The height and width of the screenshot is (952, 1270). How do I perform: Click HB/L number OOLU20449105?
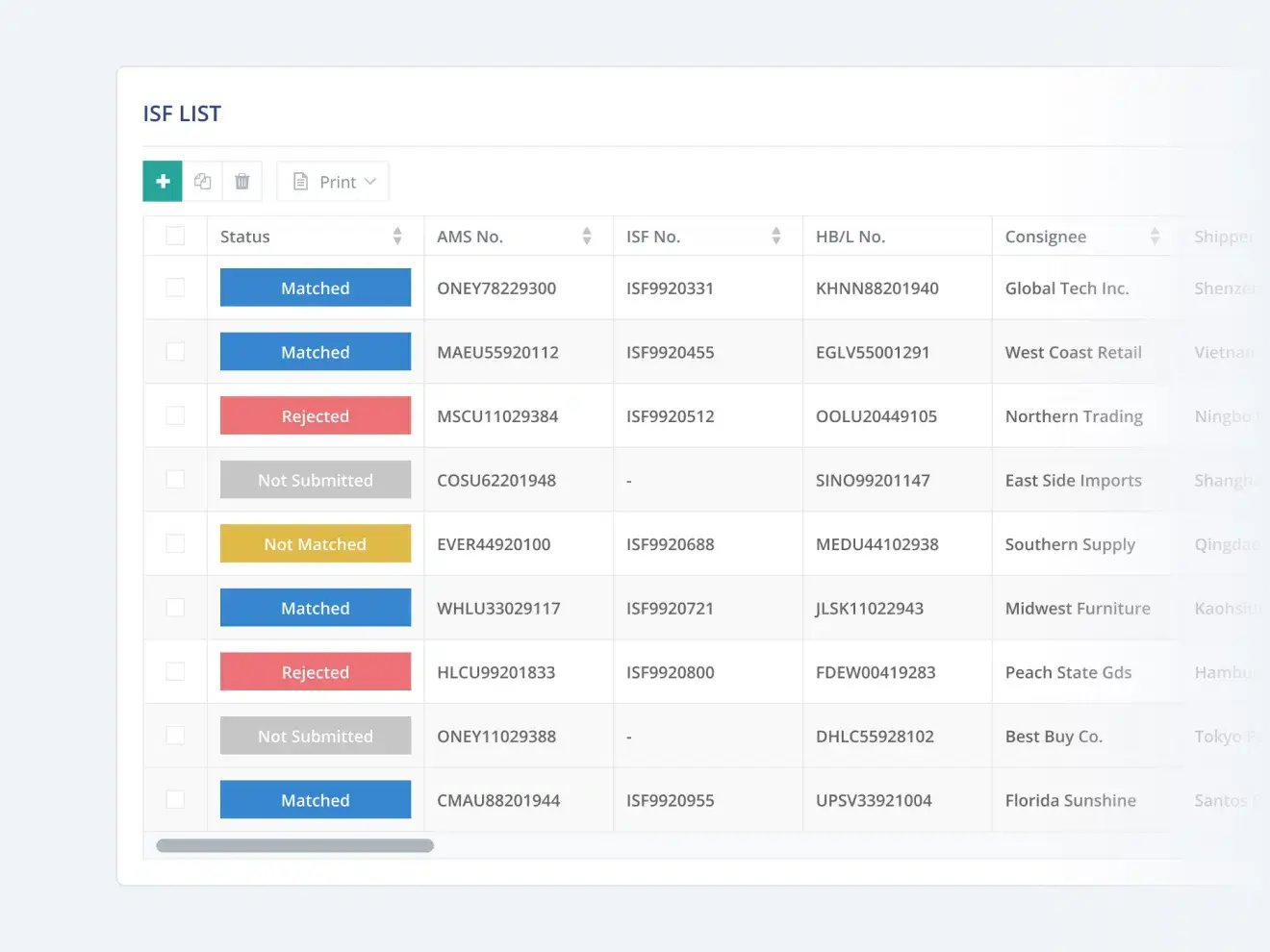(x=876, y=416)
